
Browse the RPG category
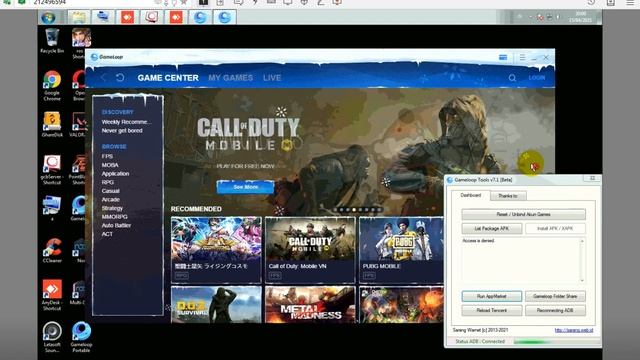[108, 182]
